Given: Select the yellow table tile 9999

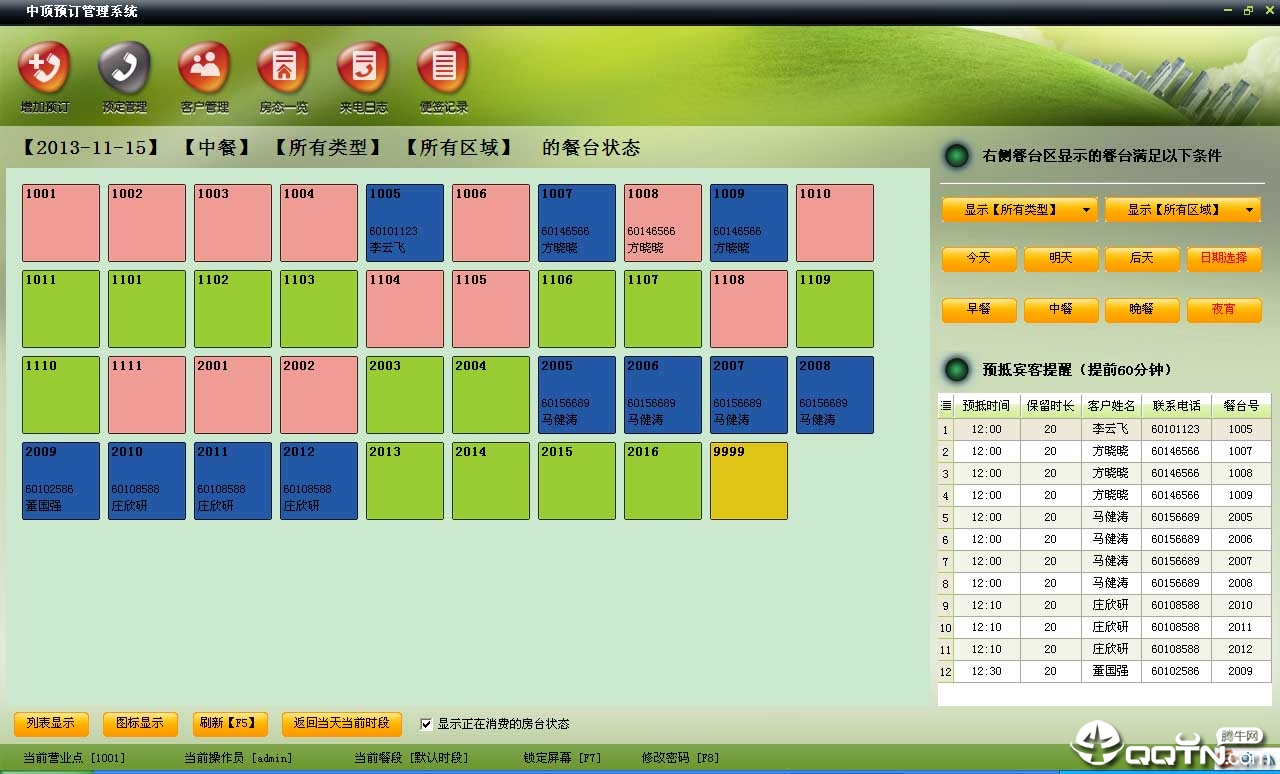Looking at the screenshot, I should pyautogui.click(x=748, y=481).
